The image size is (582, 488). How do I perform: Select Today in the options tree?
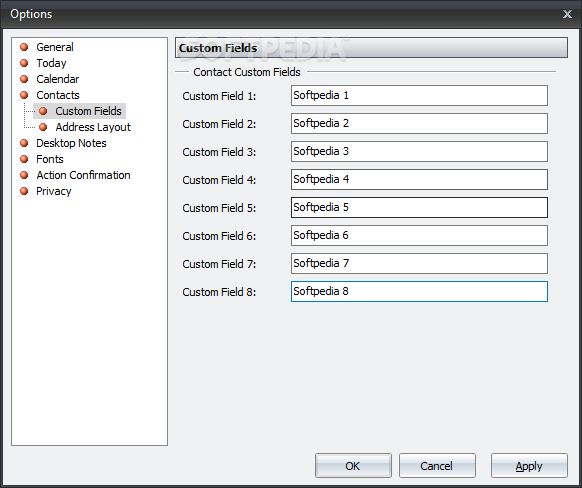click(x=51, y=63)
